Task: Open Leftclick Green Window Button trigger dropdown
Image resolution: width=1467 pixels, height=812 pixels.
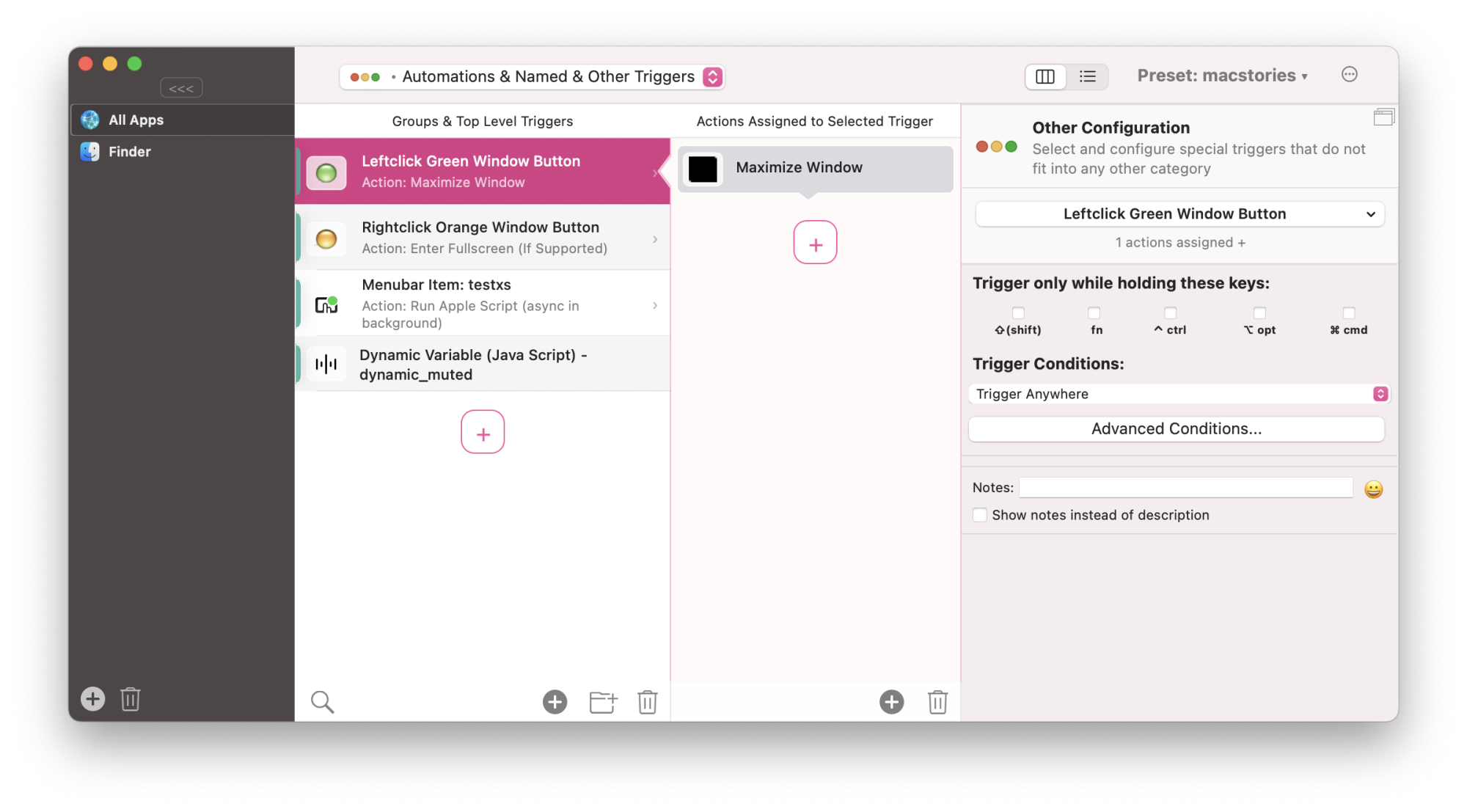Action: [x=1179, y=214]
